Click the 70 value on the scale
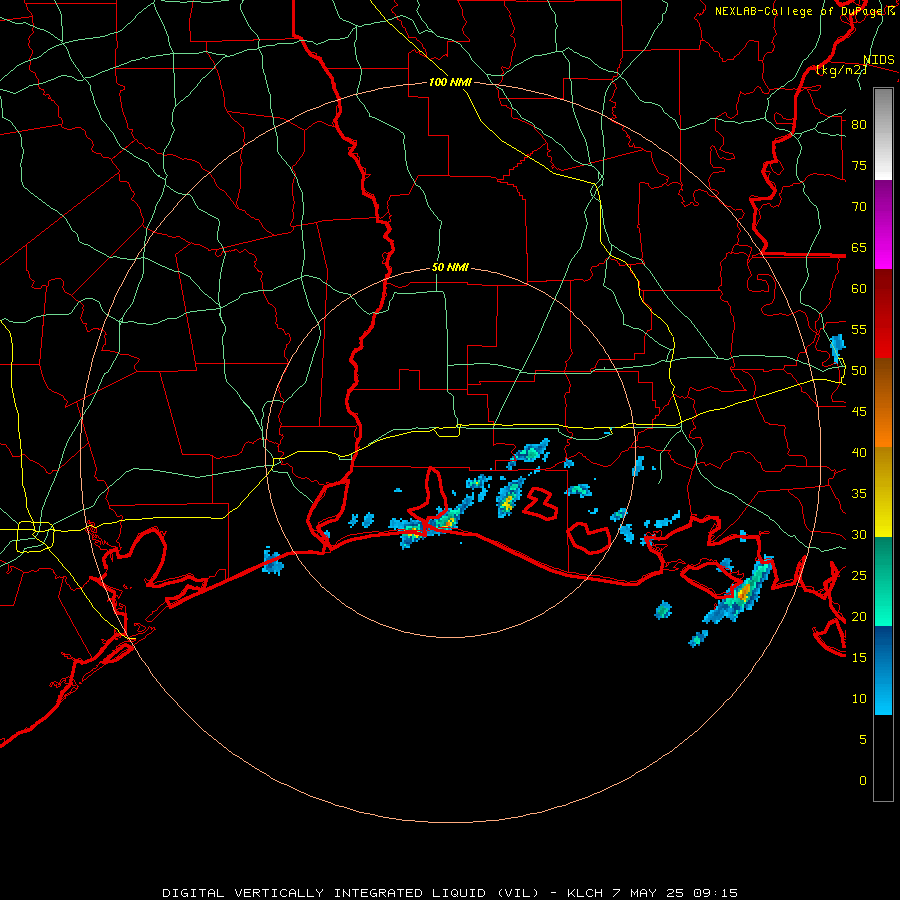This screenshot has width=900, height=900. pos(859,207)
